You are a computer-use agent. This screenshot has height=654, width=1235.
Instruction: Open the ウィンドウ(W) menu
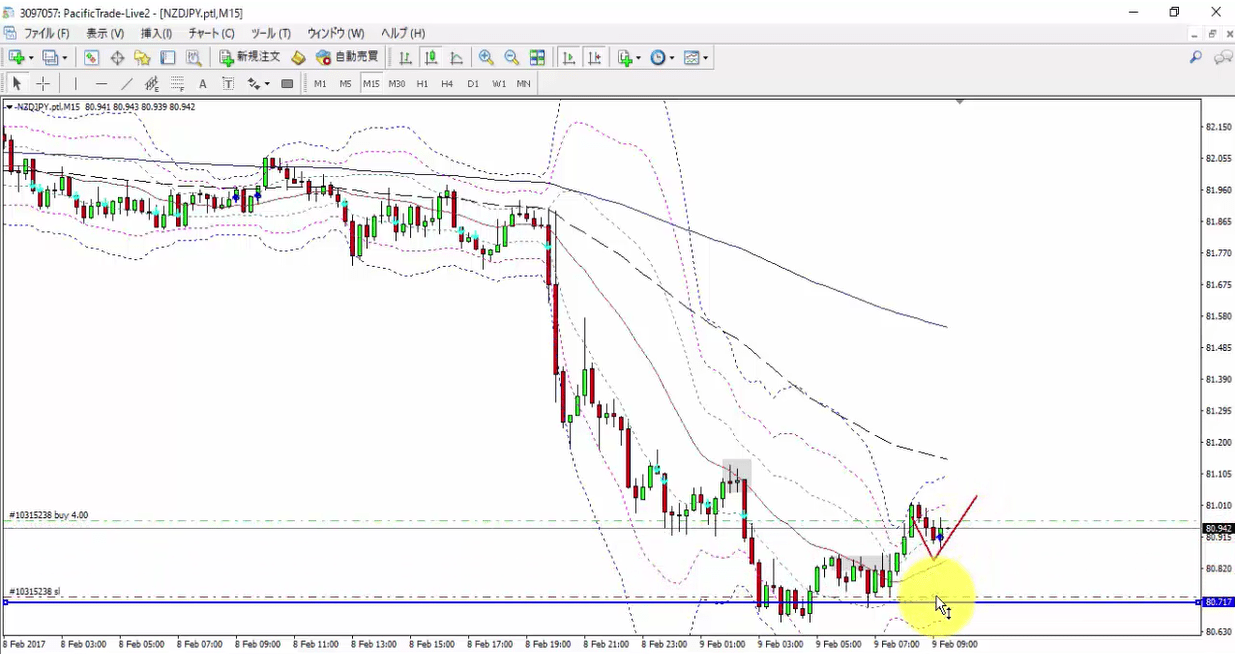click(x=336, y=33)
